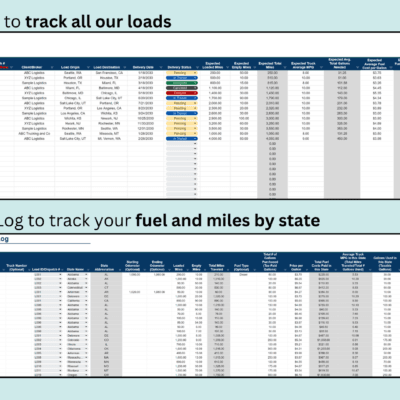Select the Diesel fuel type cell

(x=243, y=275)
